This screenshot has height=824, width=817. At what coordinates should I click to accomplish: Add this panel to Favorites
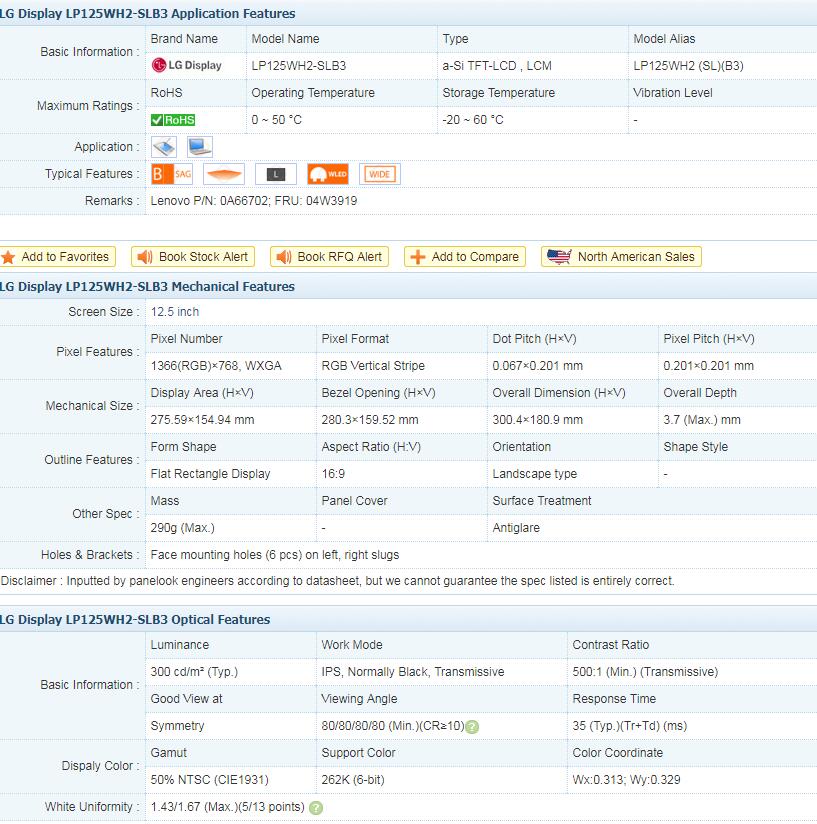(x=58, y=257)
